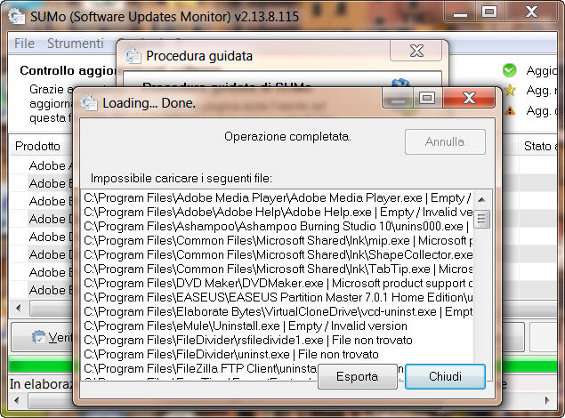Click the failed files list scroll up arrow
The width and height of the screenshot is (565, 418).
481,199
